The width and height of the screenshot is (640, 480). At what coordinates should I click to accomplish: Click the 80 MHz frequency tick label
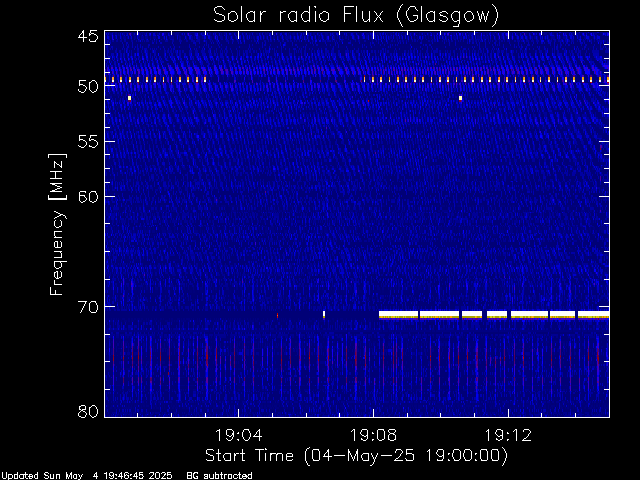(x=88, y=411)
